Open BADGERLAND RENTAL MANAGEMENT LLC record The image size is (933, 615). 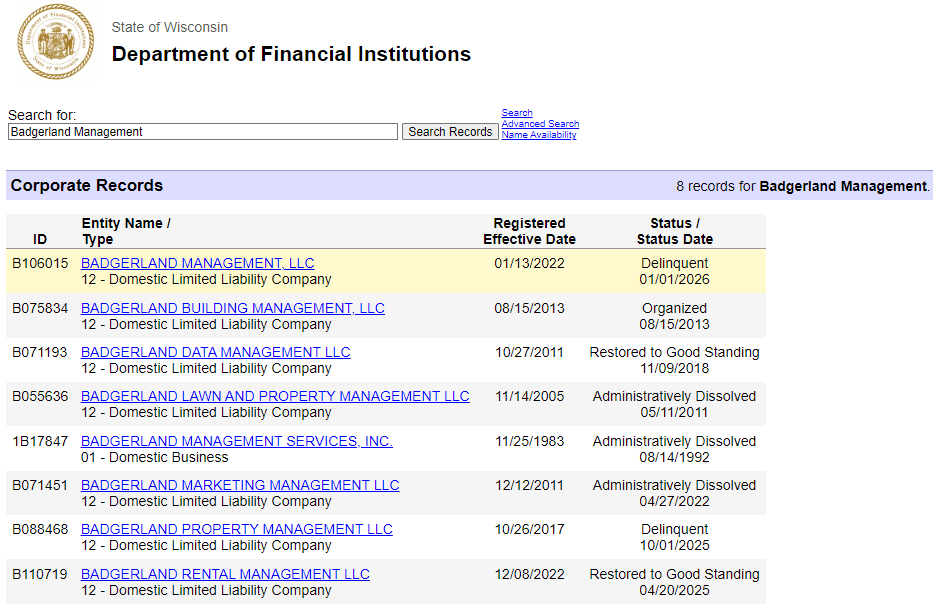225,575
